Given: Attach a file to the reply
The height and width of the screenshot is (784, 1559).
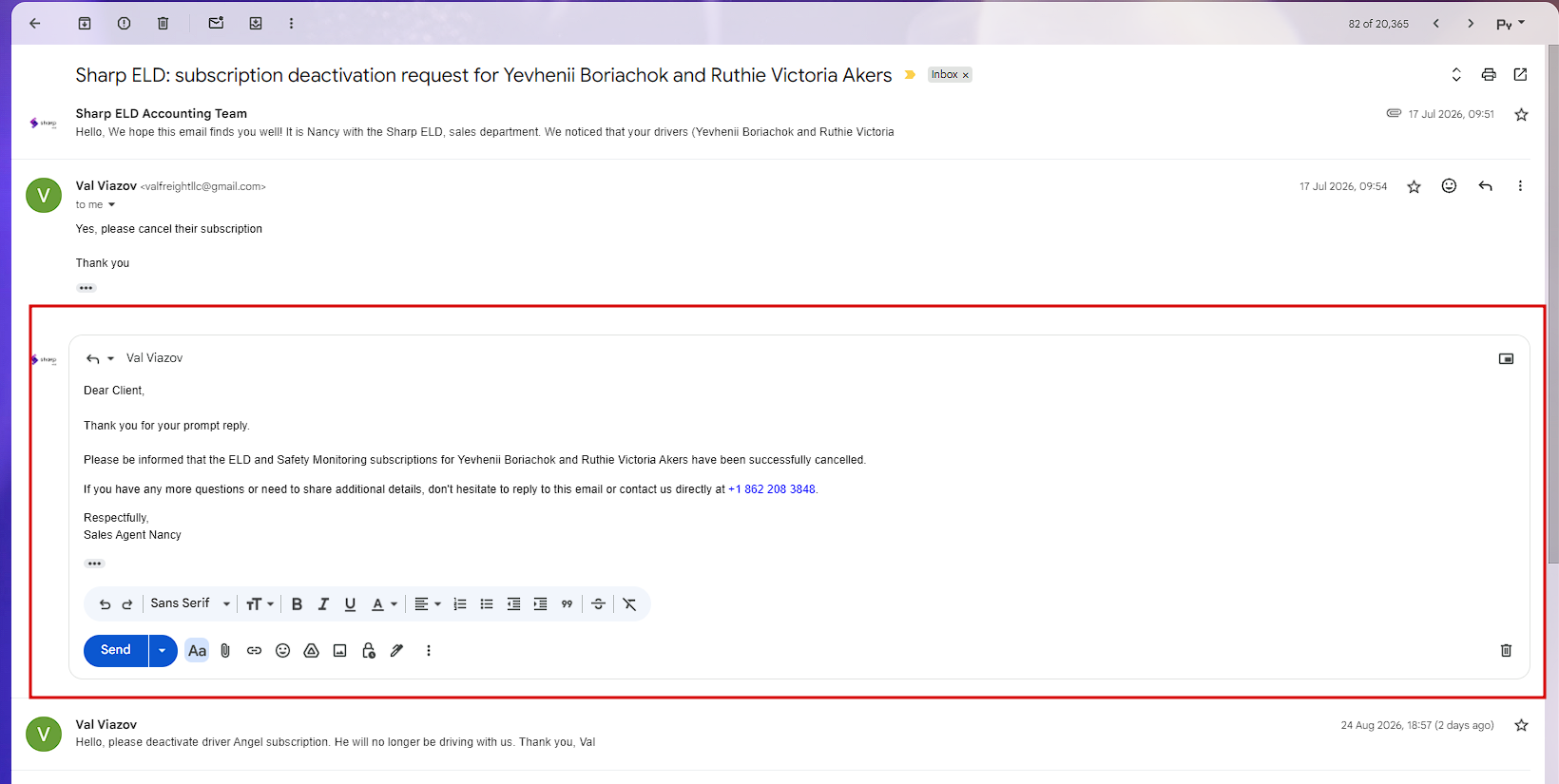Looking at the screenshot, I should pos(225,651).
